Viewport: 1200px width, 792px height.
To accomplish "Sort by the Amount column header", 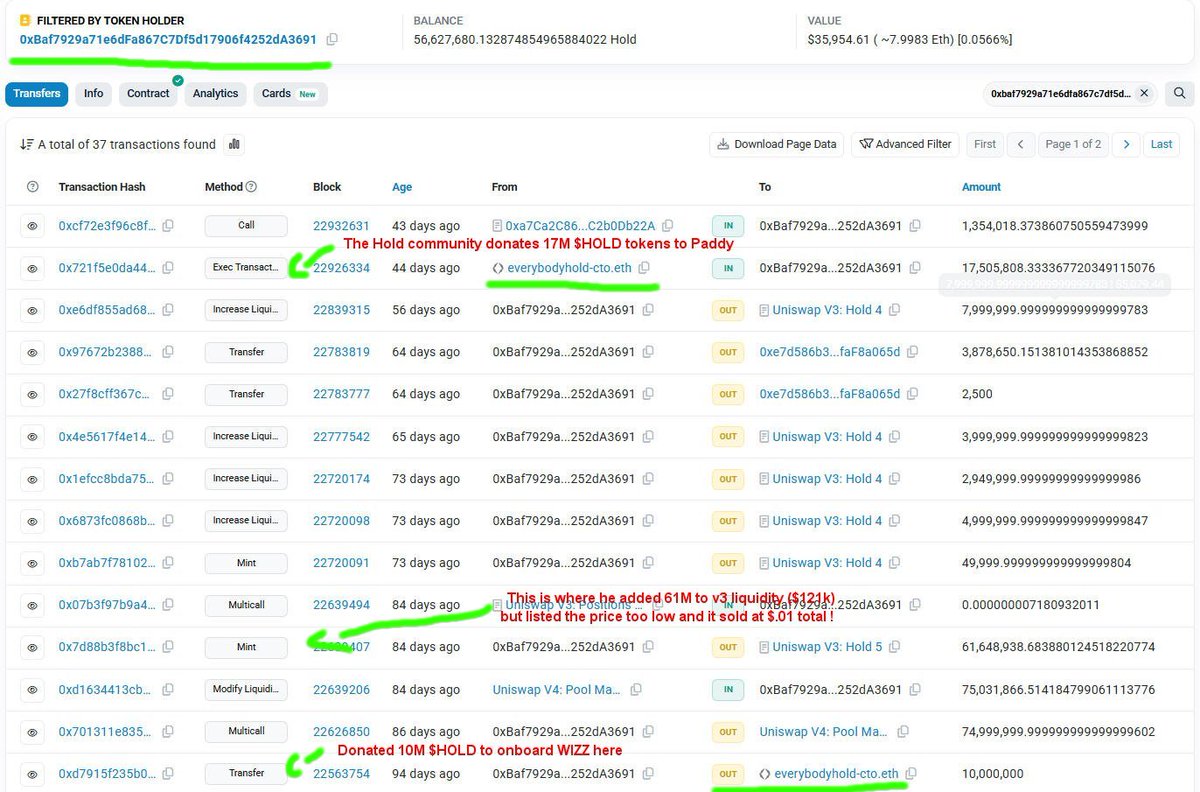I will [981, 187].
